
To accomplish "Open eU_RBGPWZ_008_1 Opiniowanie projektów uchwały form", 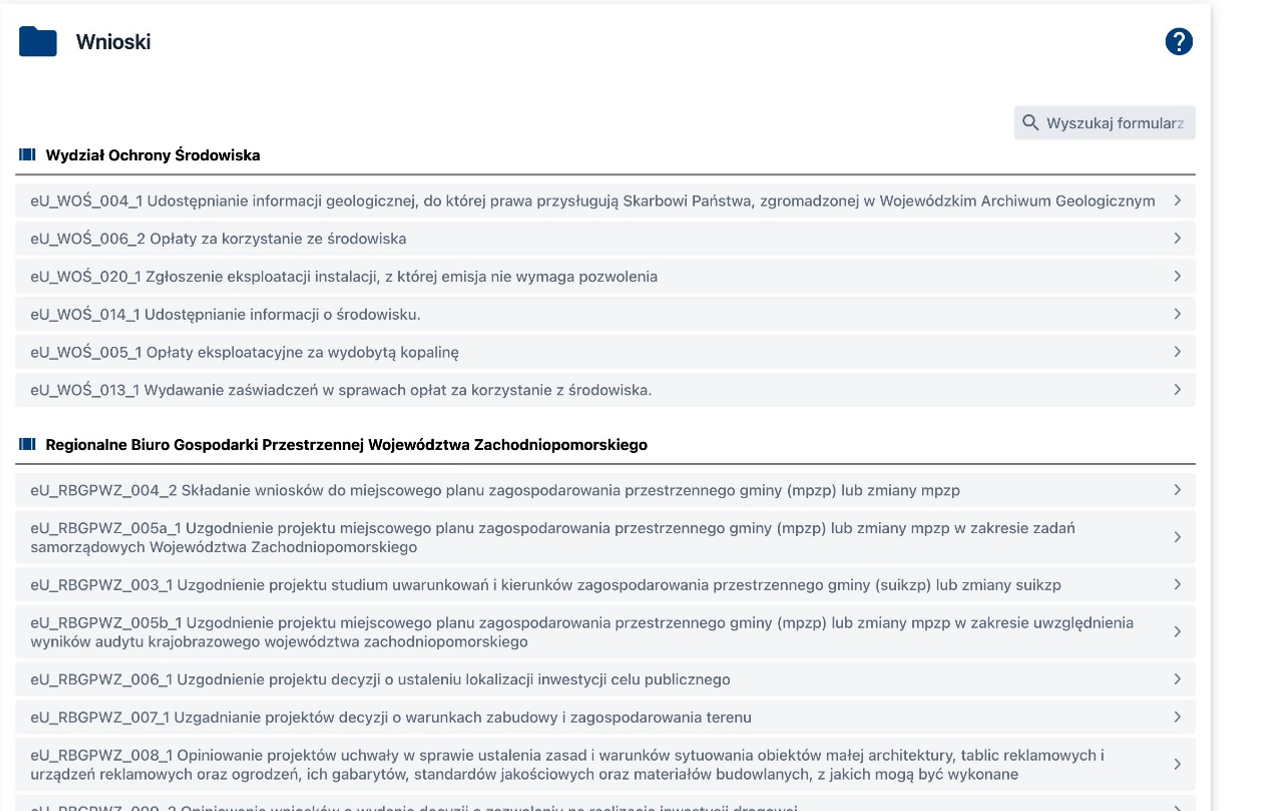I will 567,765.
